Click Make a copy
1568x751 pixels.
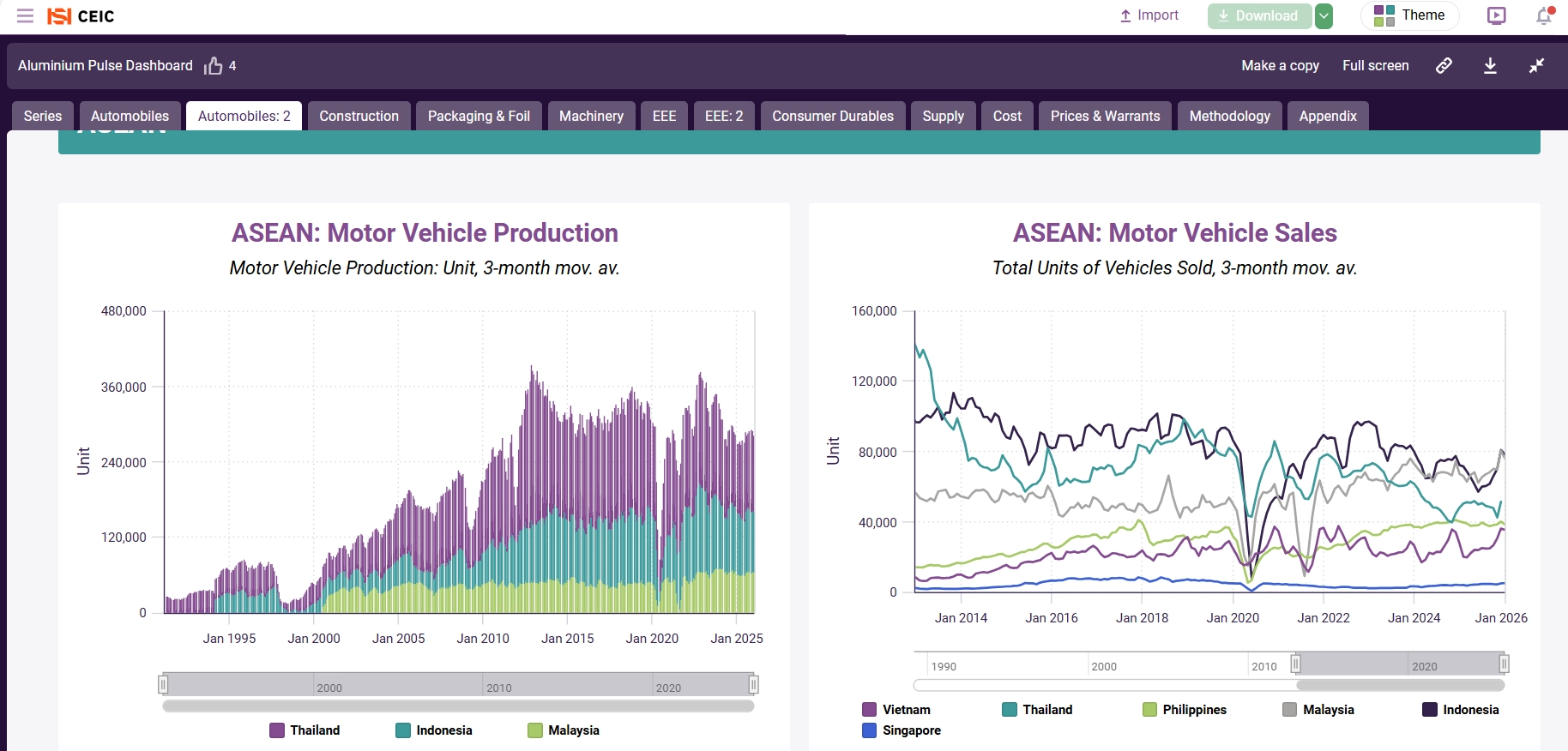pos(1280,66)
